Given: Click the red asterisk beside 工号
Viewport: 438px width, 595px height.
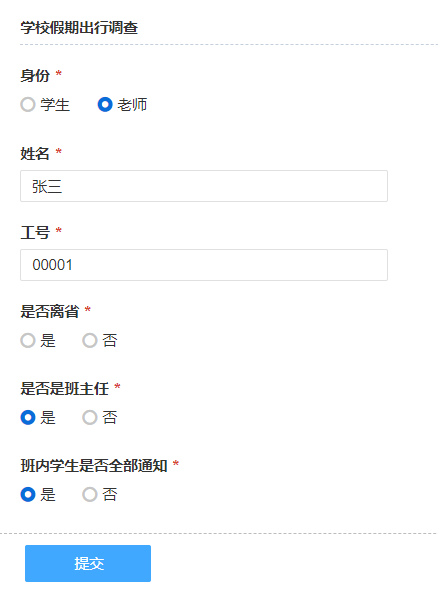Looking at the screenshot, I should (58, 230).
